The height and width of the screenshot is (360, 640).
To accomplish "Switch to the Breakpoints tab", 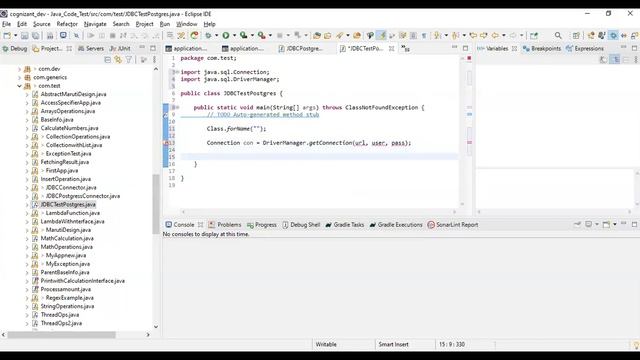I will 542,49.
